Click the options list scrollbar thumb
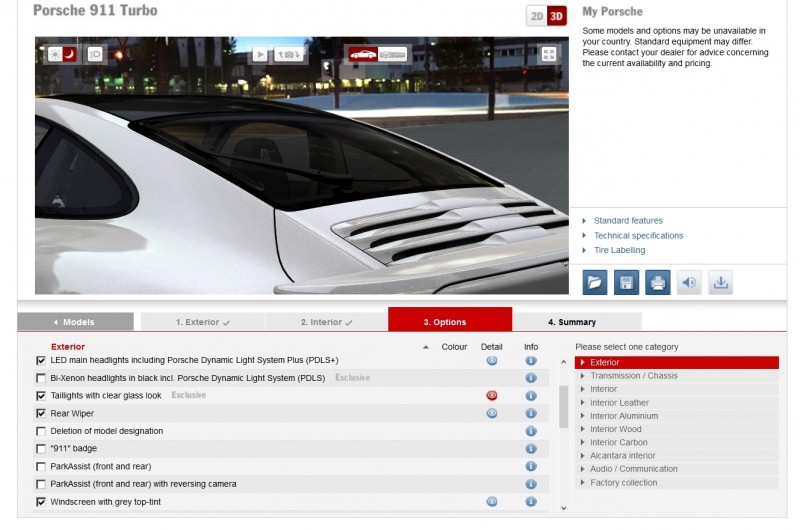The width and height of the screenshot is (800, 530). 563,407
